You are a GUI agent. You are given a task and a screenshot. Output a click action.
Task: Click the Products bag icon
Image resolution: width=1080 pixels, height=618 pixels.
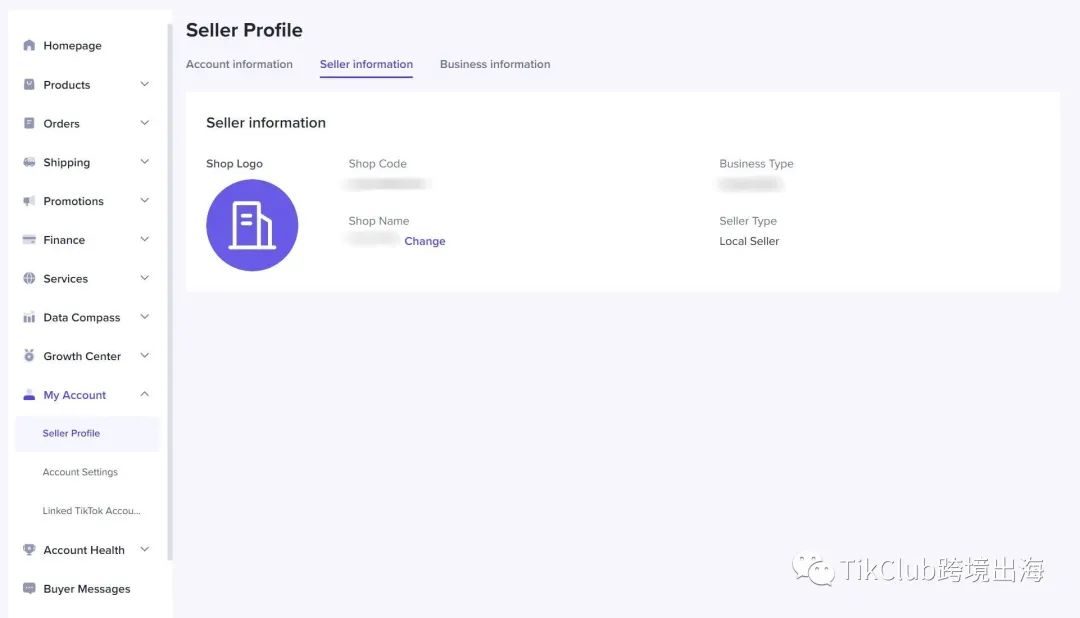(x=29, y=85)
